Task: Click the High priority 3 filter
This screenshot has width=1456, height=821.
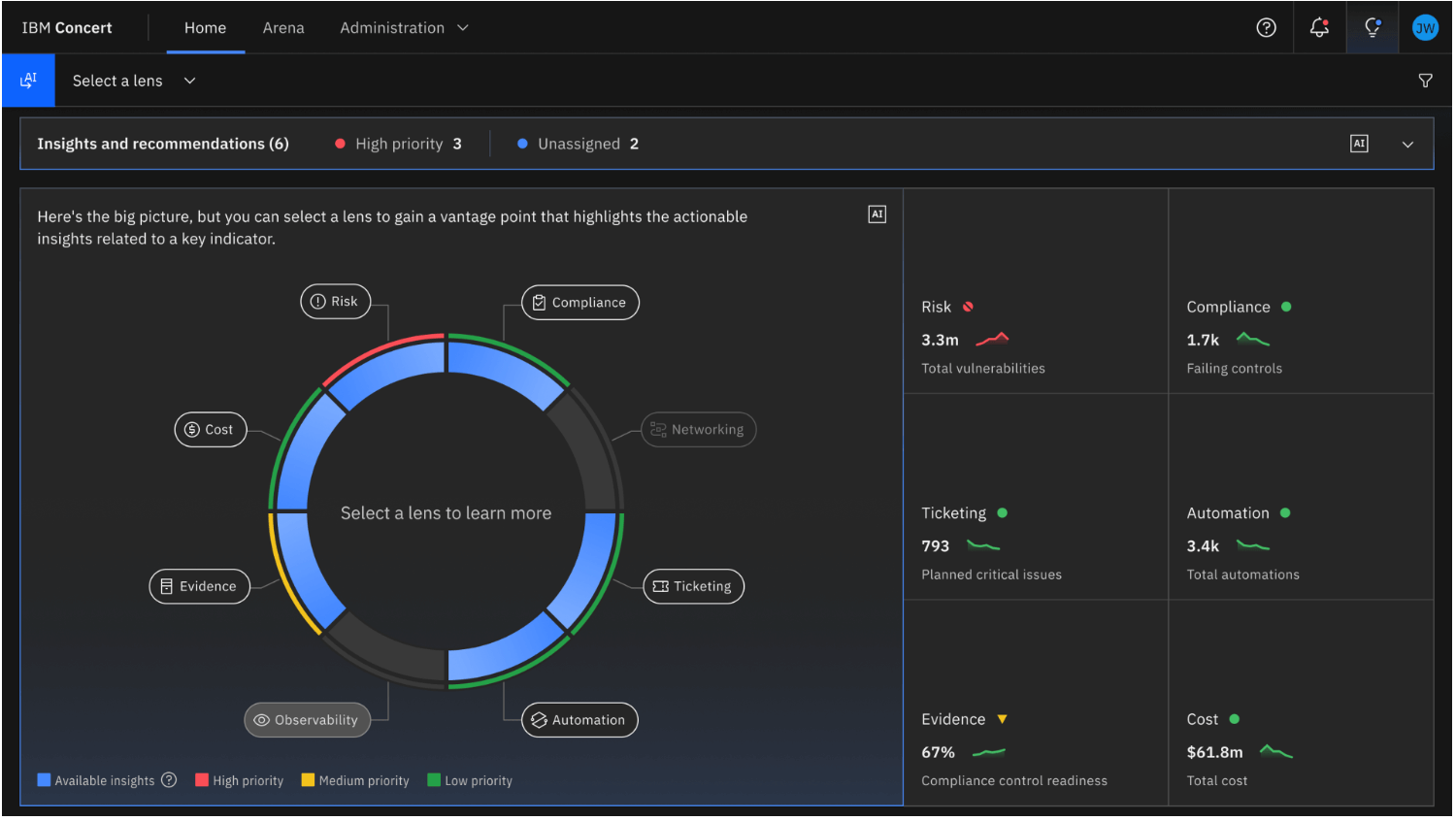Action: tap(398, 143)
